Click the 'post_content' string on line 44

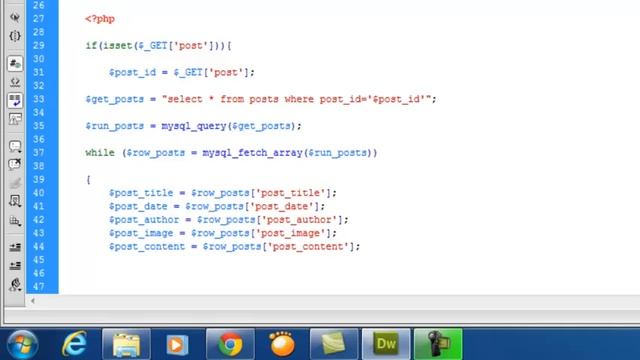(308, 247)
